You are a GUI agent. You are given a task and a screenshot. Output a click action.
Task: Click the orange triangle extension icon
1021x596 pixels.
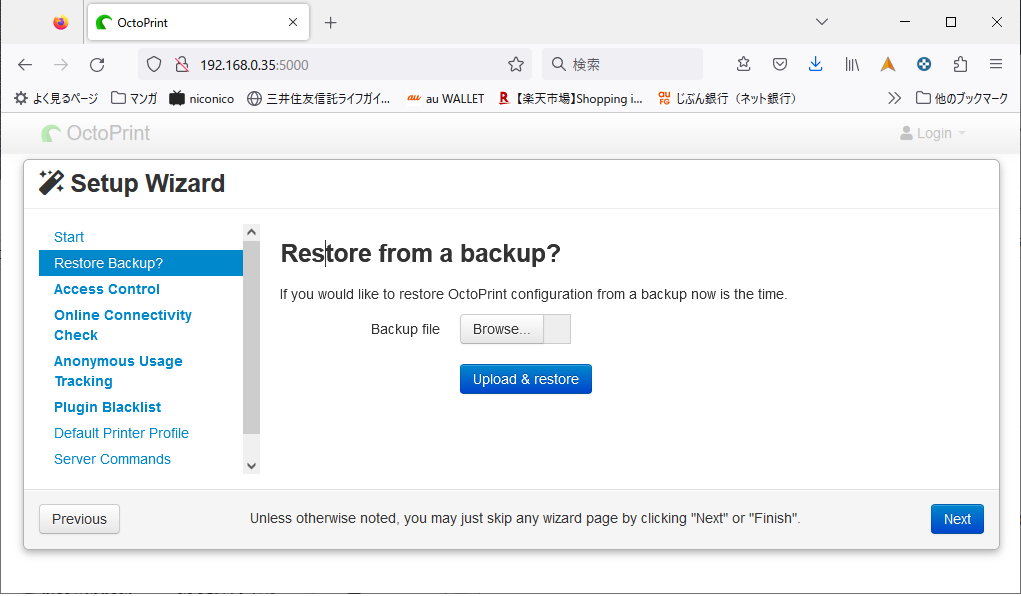pyautogui.click(x=888, y=64)
